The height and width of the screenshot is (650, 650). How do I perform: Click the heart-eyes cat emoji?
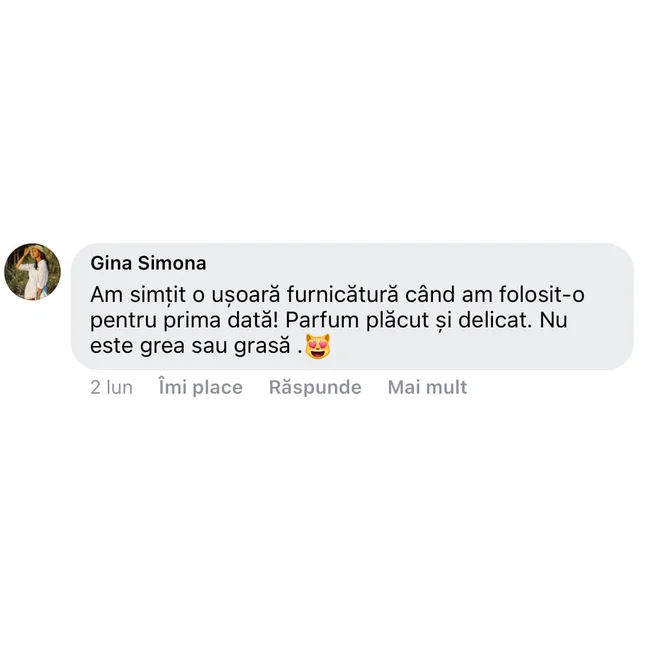(318, 346)
